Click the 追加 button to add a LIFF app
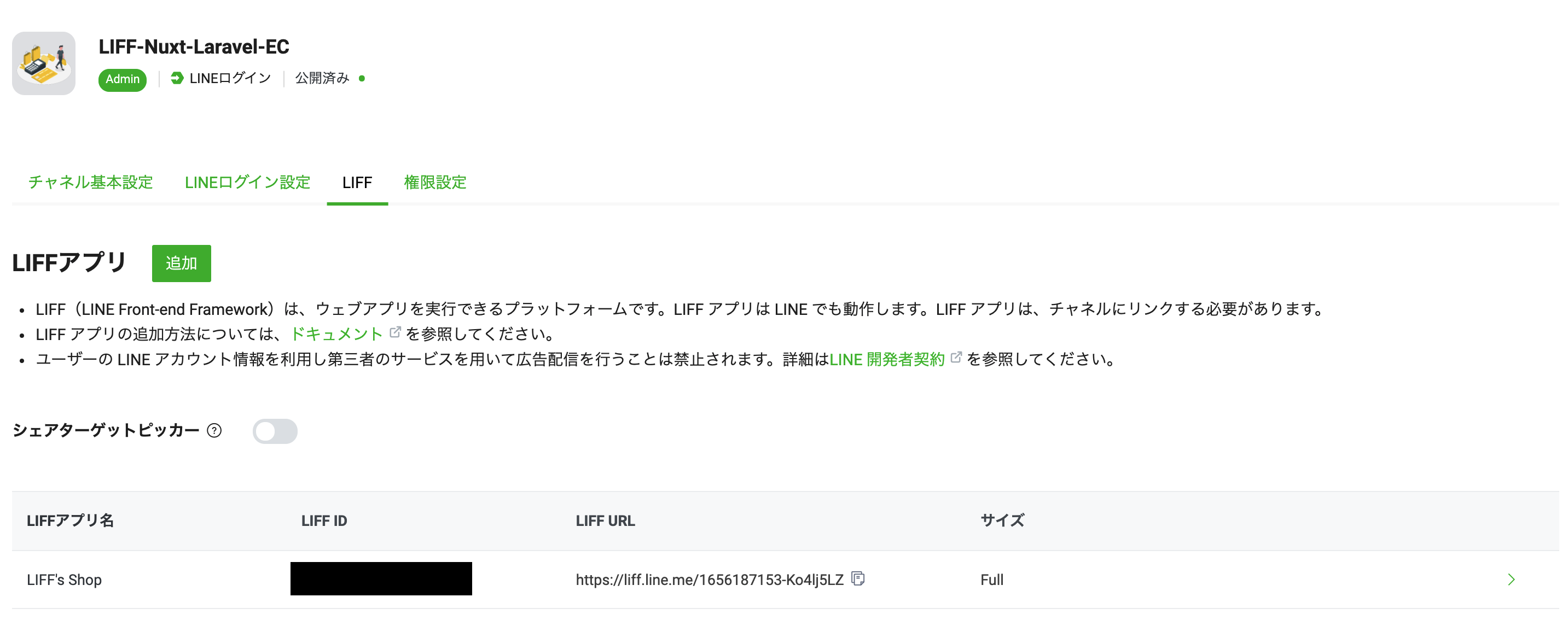 click(181, 263)
